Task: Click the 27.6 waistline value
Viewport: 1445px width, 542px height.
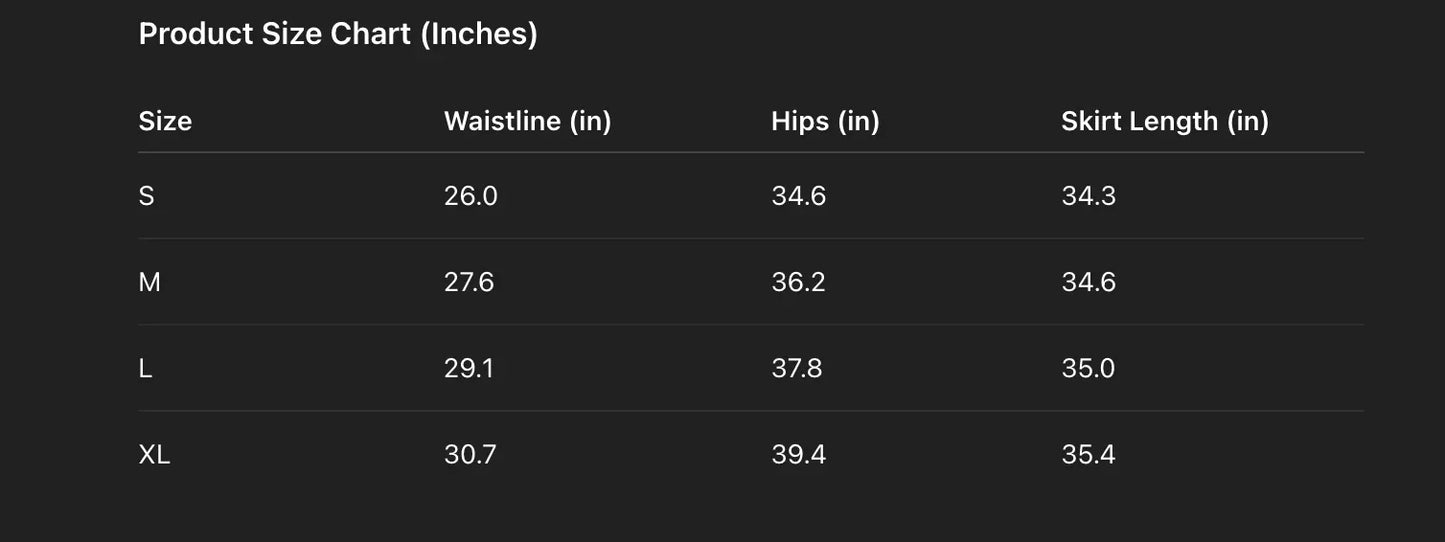Action: [468, 282]
